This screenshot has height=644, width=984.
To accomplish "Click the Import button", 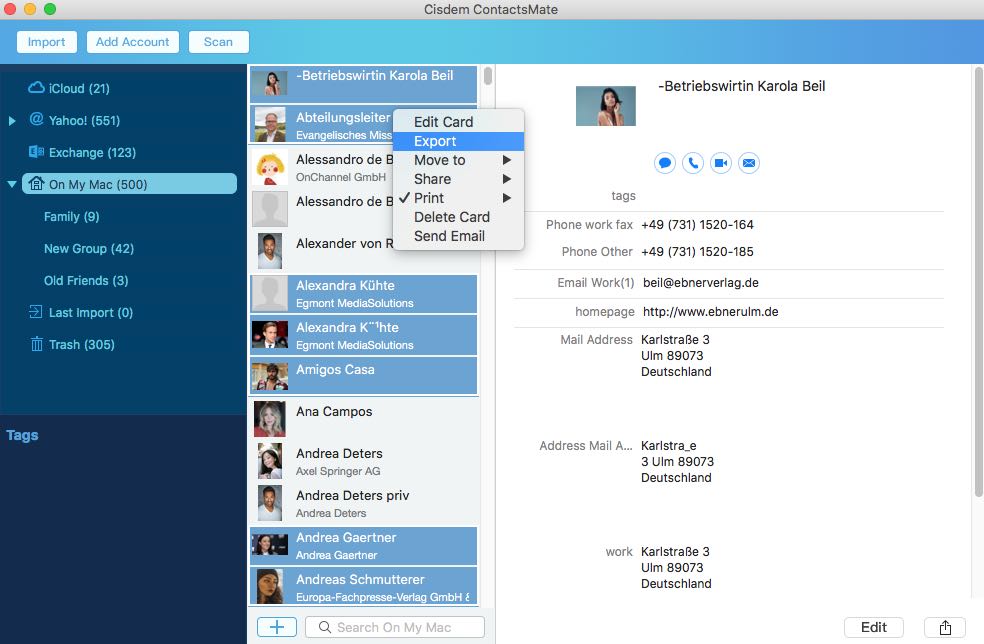I will (46, 42).
